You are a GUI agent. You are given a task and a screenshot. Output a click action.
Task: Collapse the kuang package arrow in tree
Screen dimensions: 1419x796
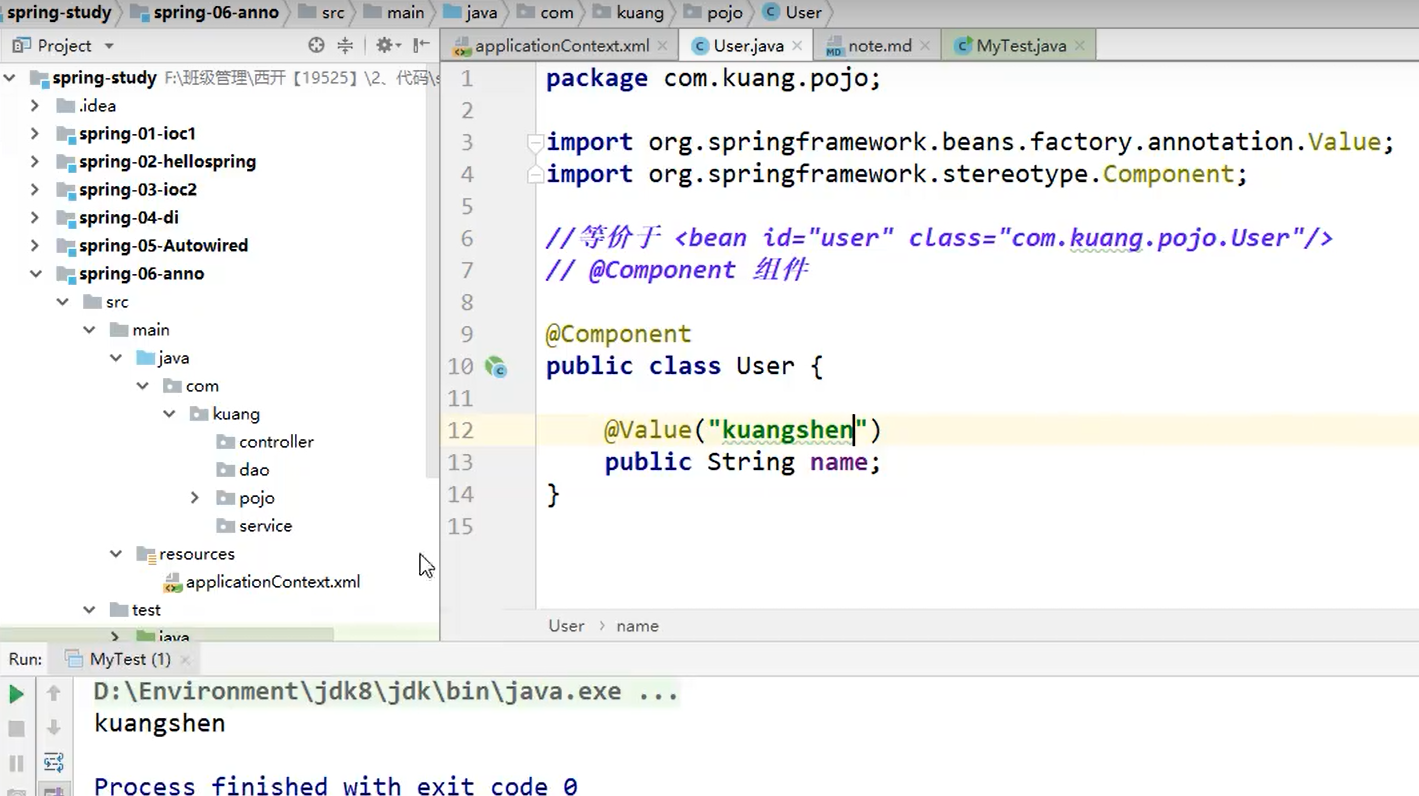pyautogui.click(x=169, y=414)
